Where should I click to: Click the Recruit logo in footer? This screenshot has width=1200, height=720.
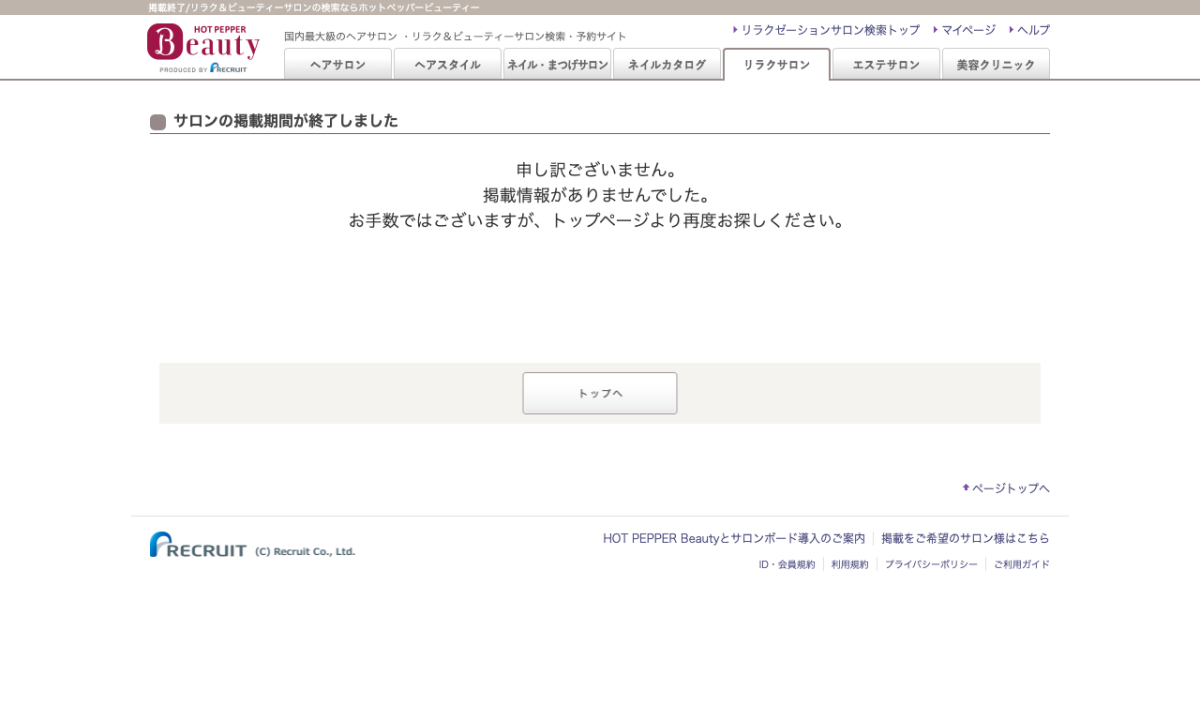click(198, 545)
